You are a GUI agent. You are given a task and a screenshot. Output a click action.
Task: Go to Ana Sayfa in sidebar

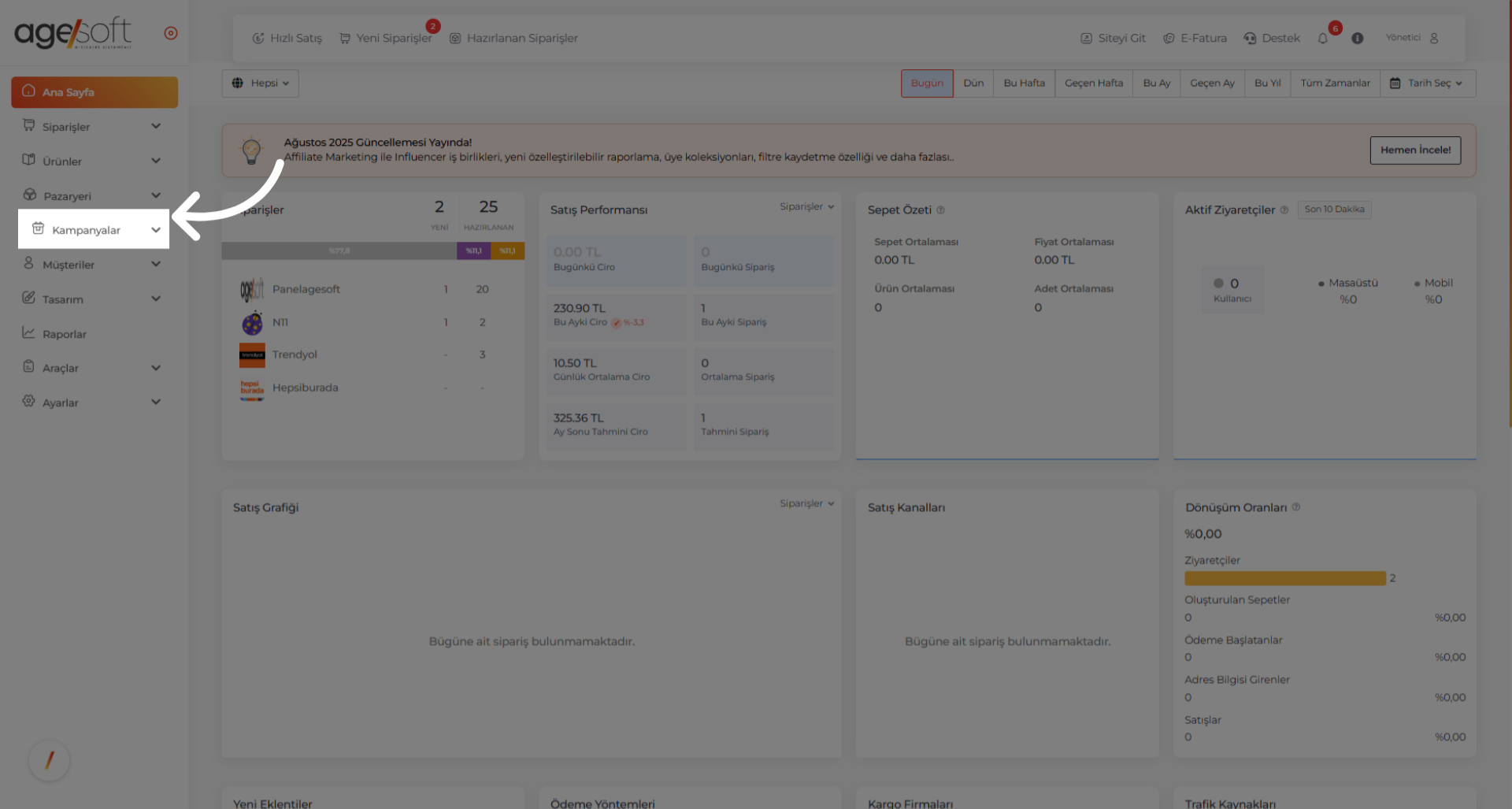coord(94,92)
